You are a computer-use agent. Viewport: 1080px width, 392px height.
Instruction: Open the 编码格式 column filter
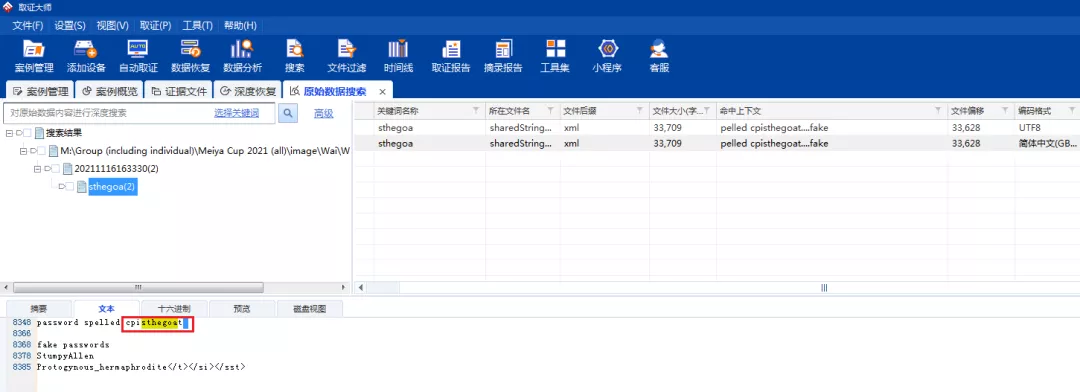point(1072,111)
